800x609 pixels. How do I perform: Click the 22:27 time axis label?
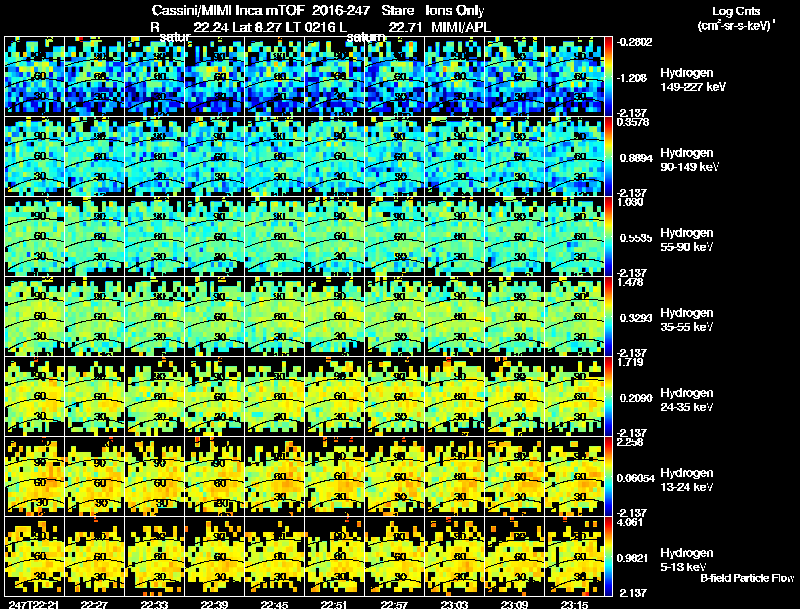click(94, 604)
